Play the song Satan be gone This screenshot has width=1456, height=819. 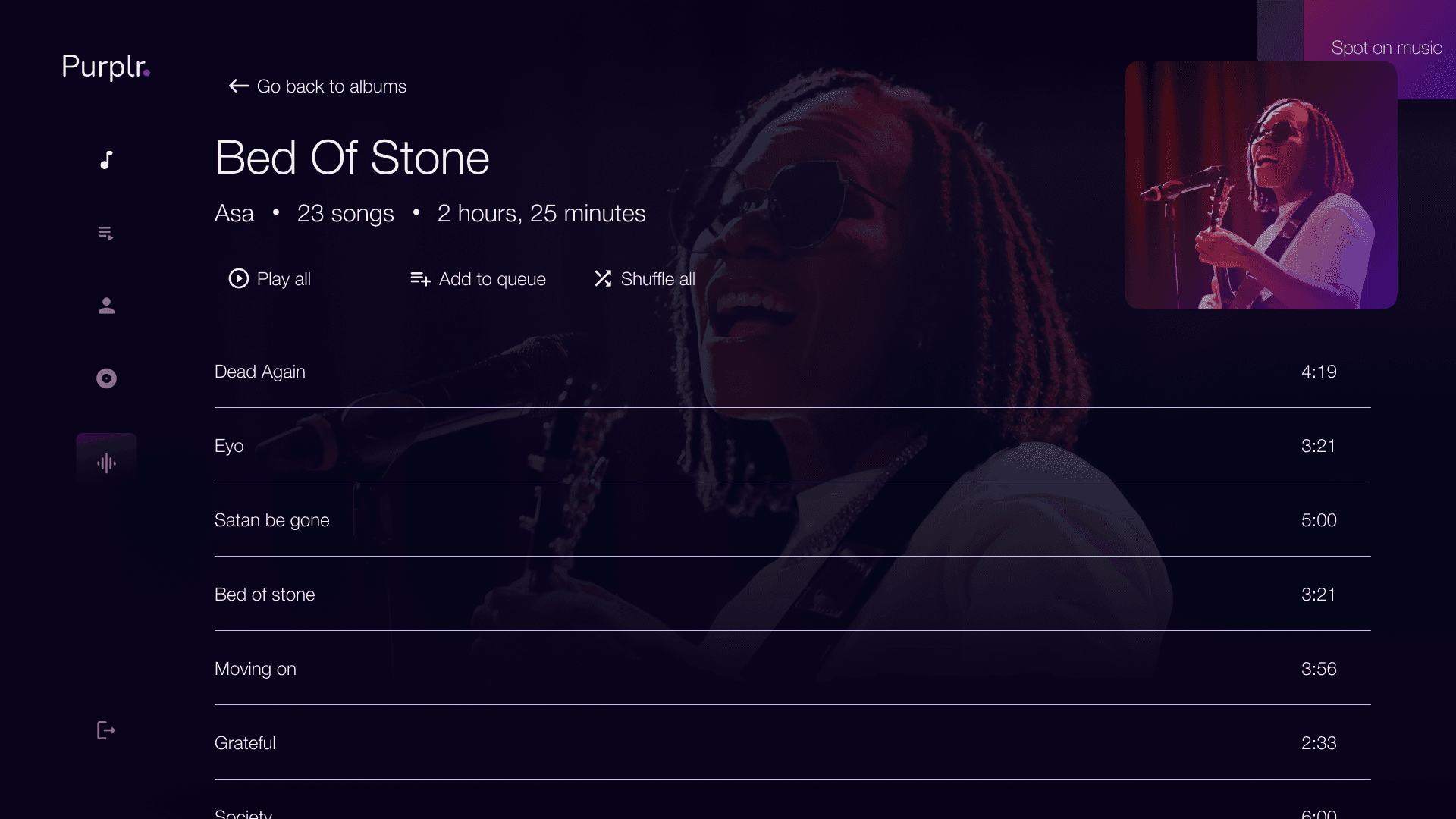(x=792, y=520)
